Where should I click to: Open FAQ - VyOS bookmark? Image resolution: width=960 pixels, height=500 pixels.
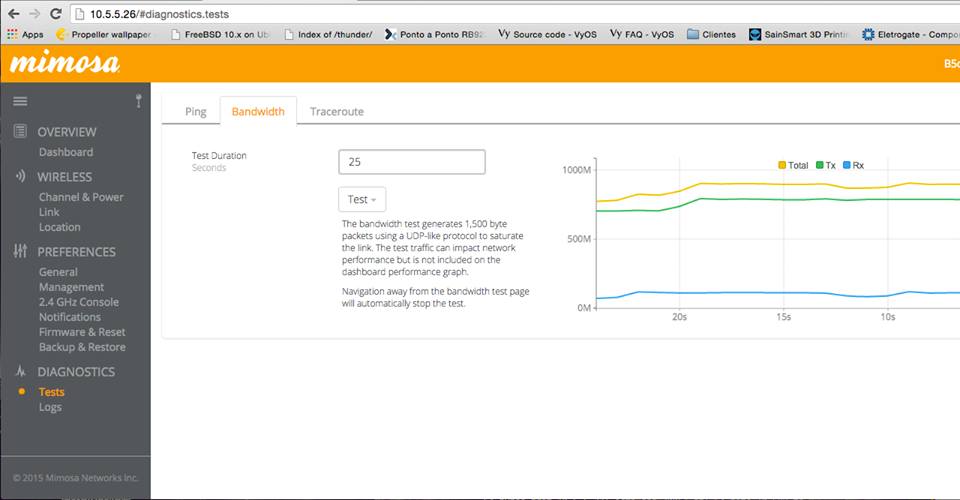click(x=642, y=34)
